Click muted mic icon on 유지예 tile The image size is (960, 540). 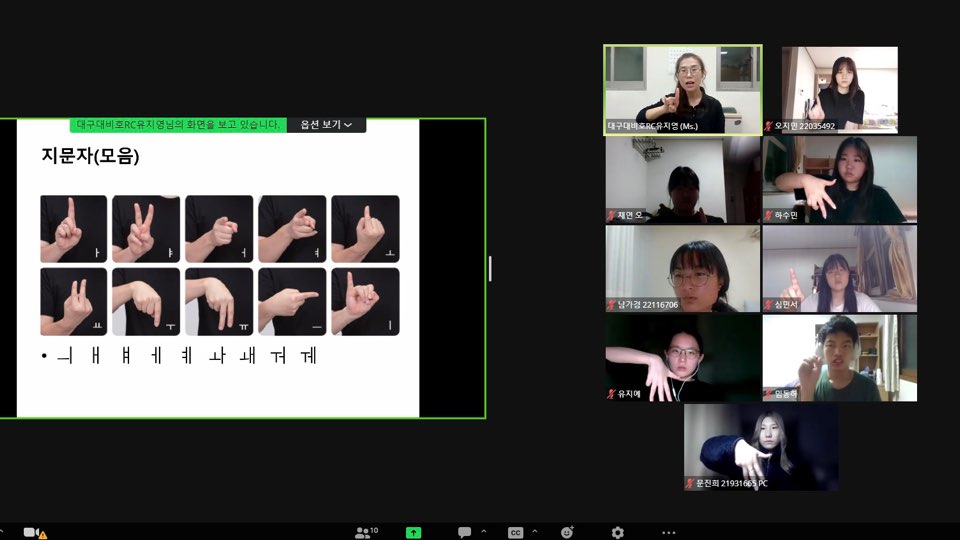point(611,394)
